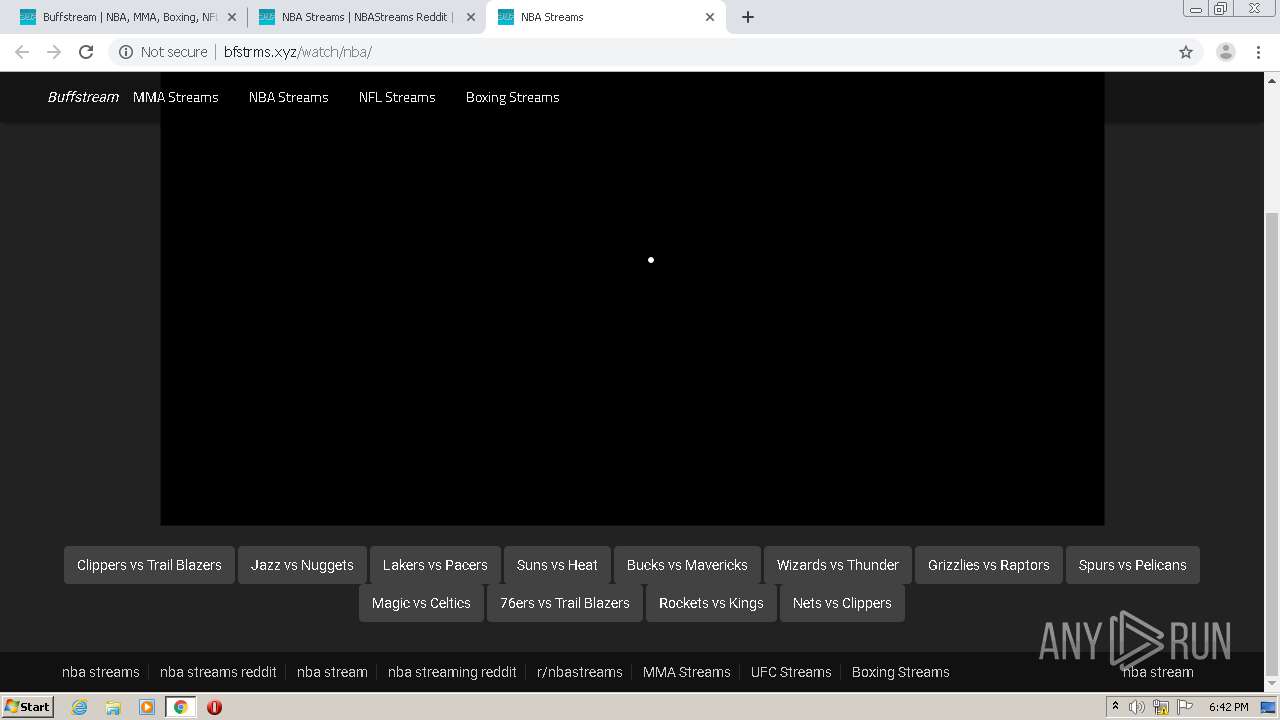Click the network tray icon

(x=1161, y=707)
